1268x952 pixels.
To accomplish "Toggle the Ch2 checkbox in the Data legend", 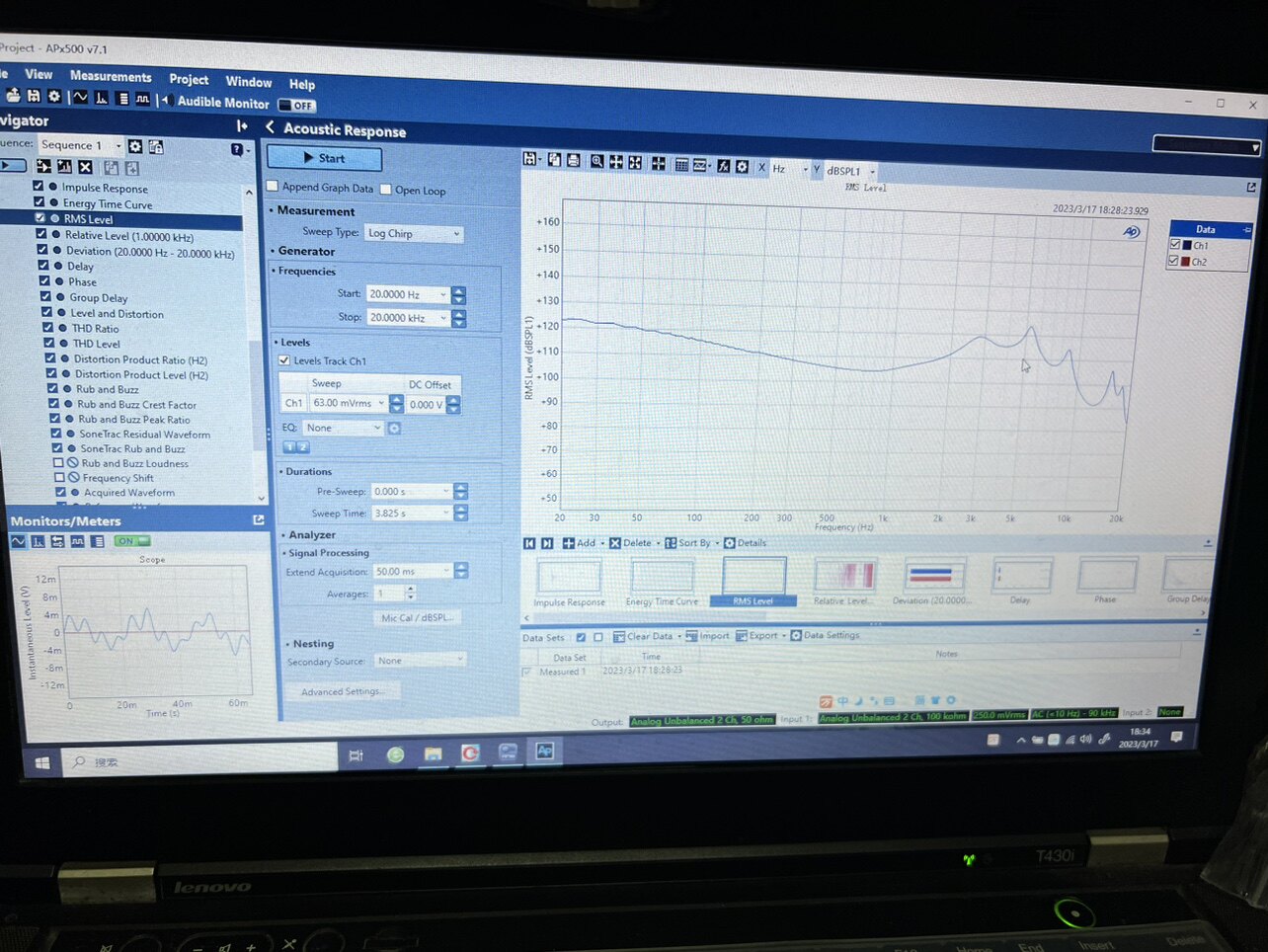I will point(1175,261).
